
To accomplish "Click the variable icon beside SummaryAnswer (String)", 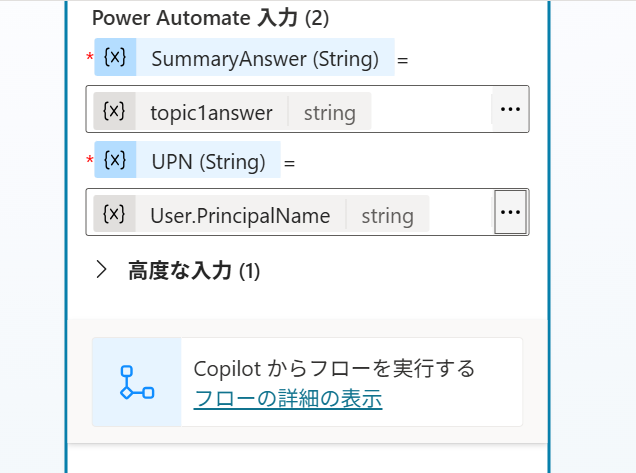I will point(115,58).
